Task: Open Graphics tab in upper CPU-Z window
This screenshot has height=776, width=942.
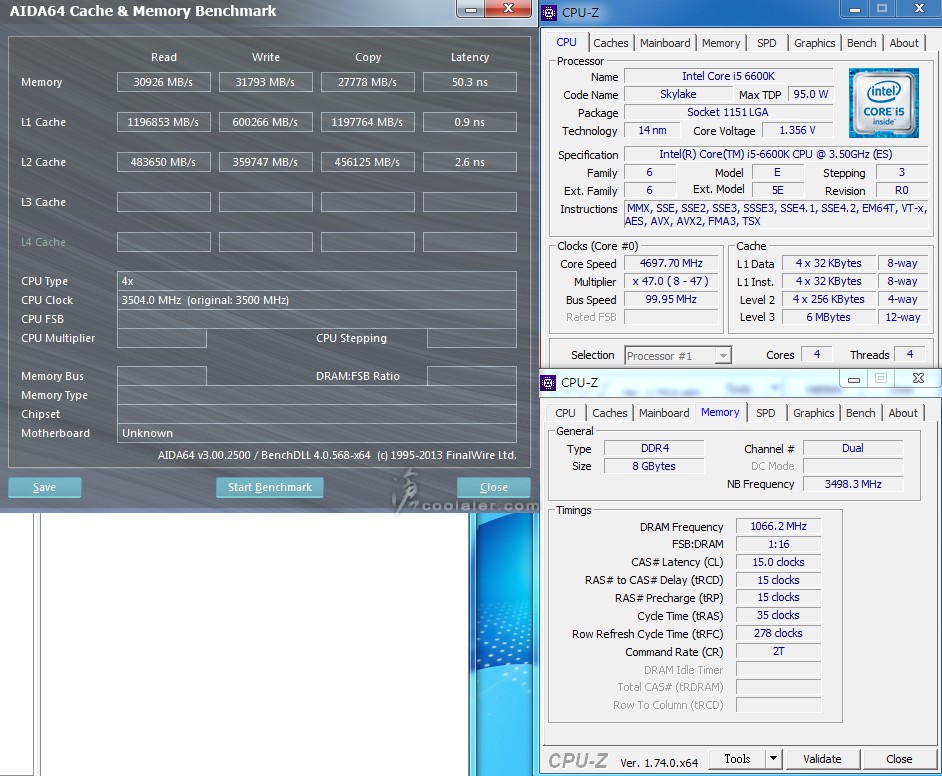Action: click(814, 43)
